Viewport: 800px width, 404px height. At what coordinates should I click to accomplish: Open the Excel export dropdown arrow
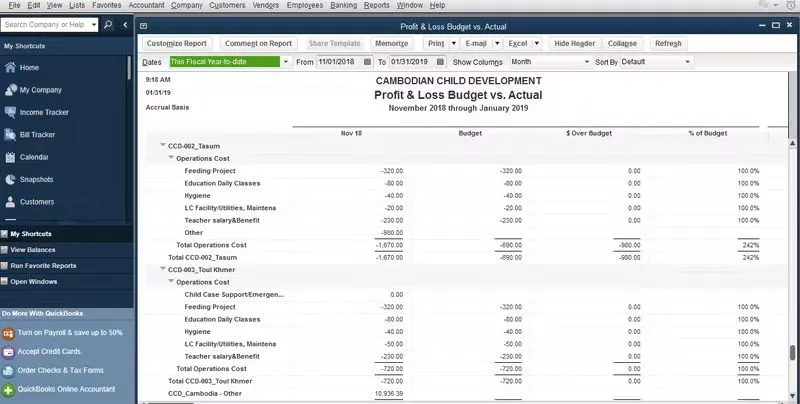536,44
